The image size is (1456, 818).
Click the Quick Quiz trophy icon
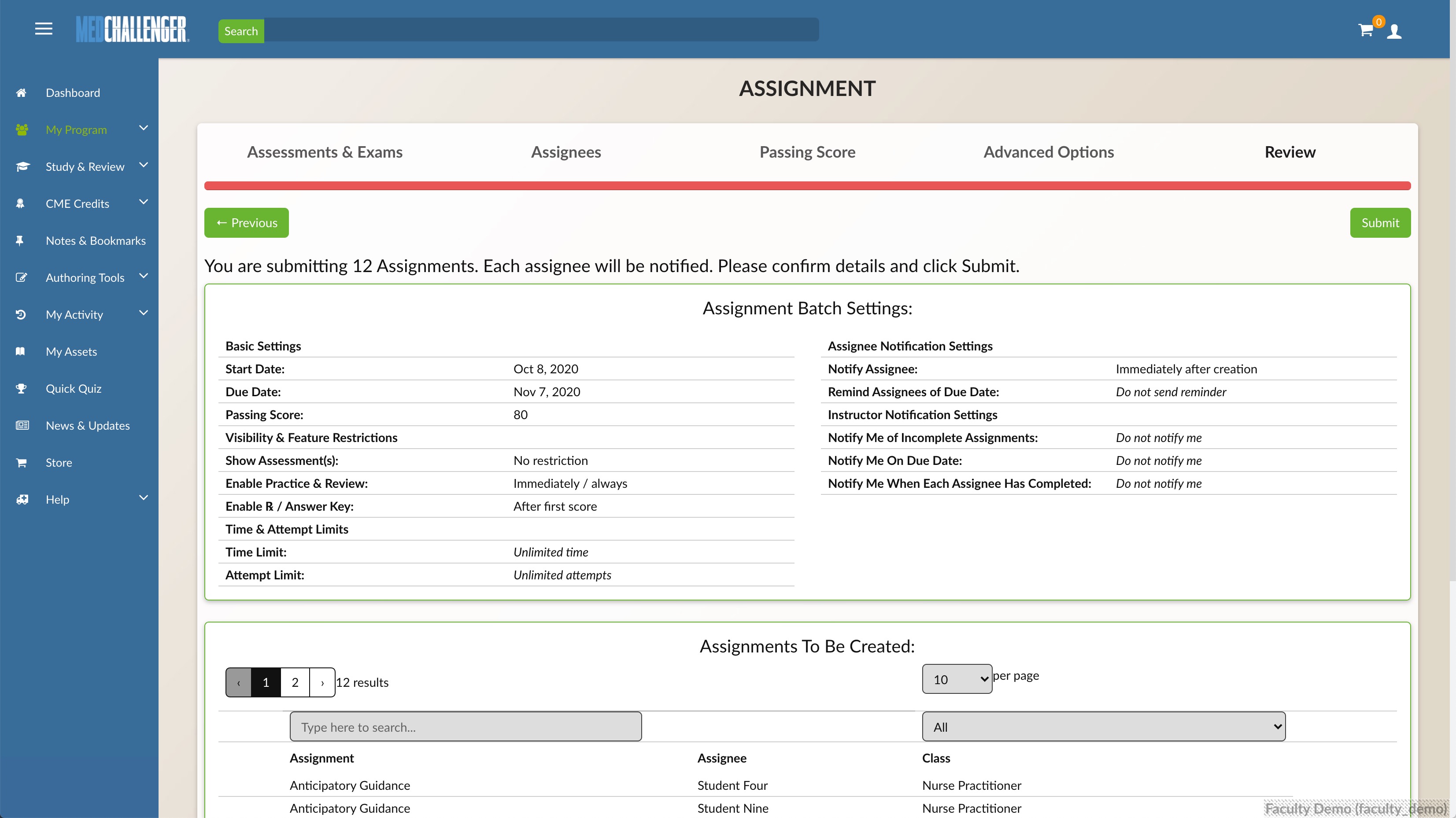point(21,389)
